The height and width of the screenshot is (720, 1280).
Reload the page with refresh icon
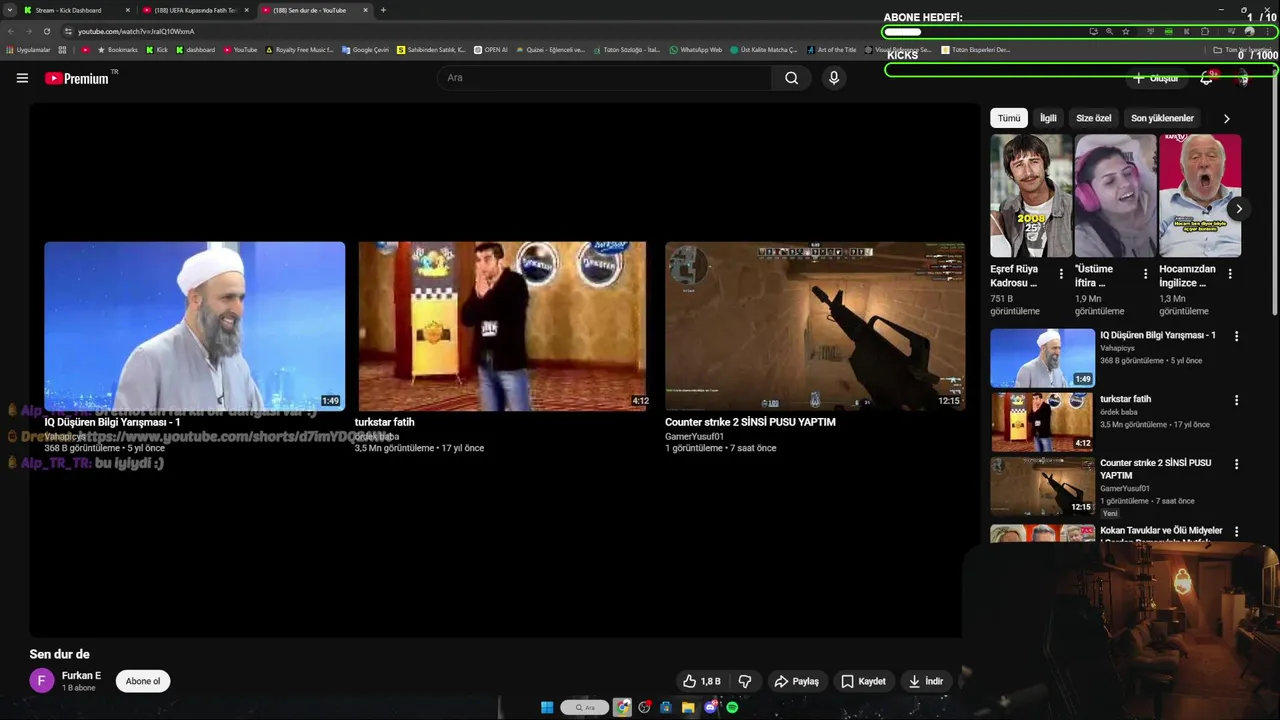[x=46, y=31]
